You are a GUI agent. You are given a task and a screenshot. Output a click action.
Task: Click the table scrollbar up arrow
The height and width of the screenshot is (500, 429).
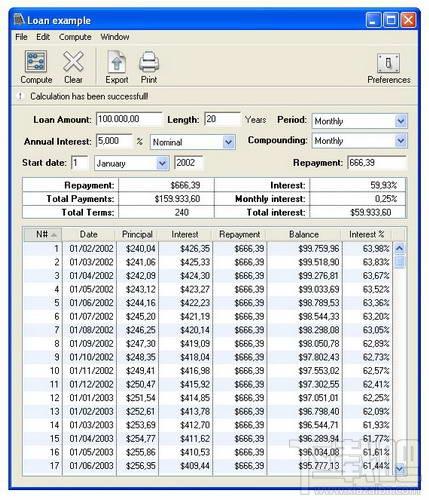399,248
